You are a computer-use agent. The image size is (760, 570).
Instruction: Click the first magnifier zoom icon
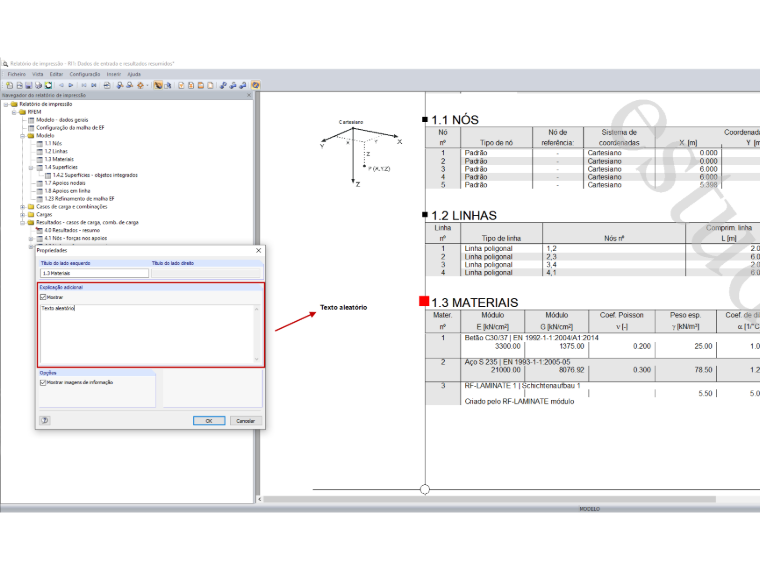(120, 85)
